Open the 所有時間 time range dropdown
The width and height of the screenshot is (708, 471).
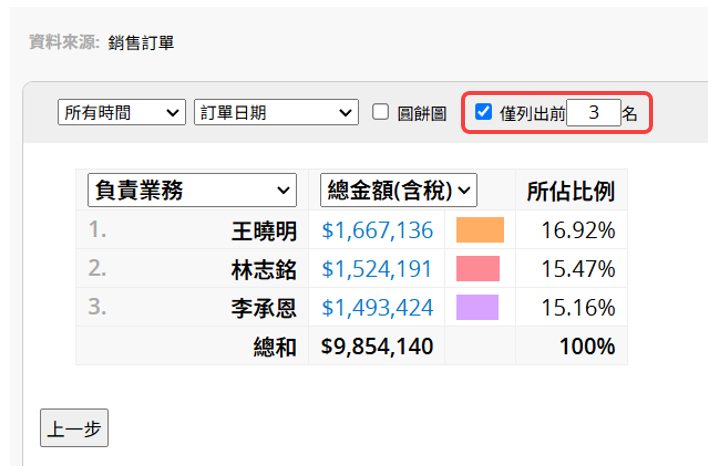(122, 113)
